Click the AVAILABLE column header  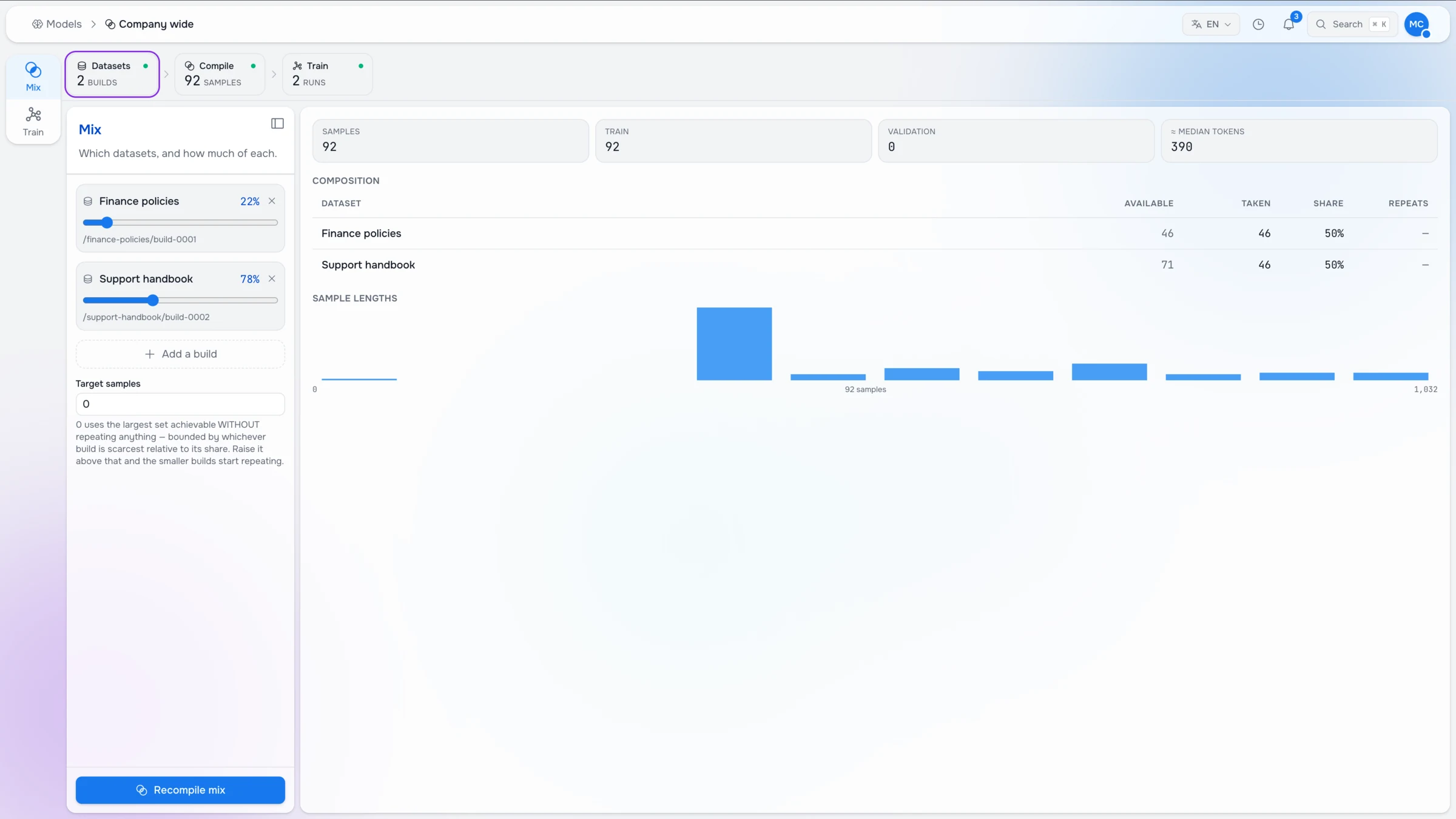tap(1148, 204)
